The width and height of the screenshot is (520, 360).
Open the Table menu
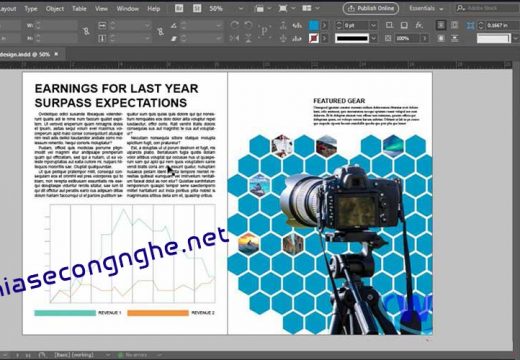click(79, 9)
